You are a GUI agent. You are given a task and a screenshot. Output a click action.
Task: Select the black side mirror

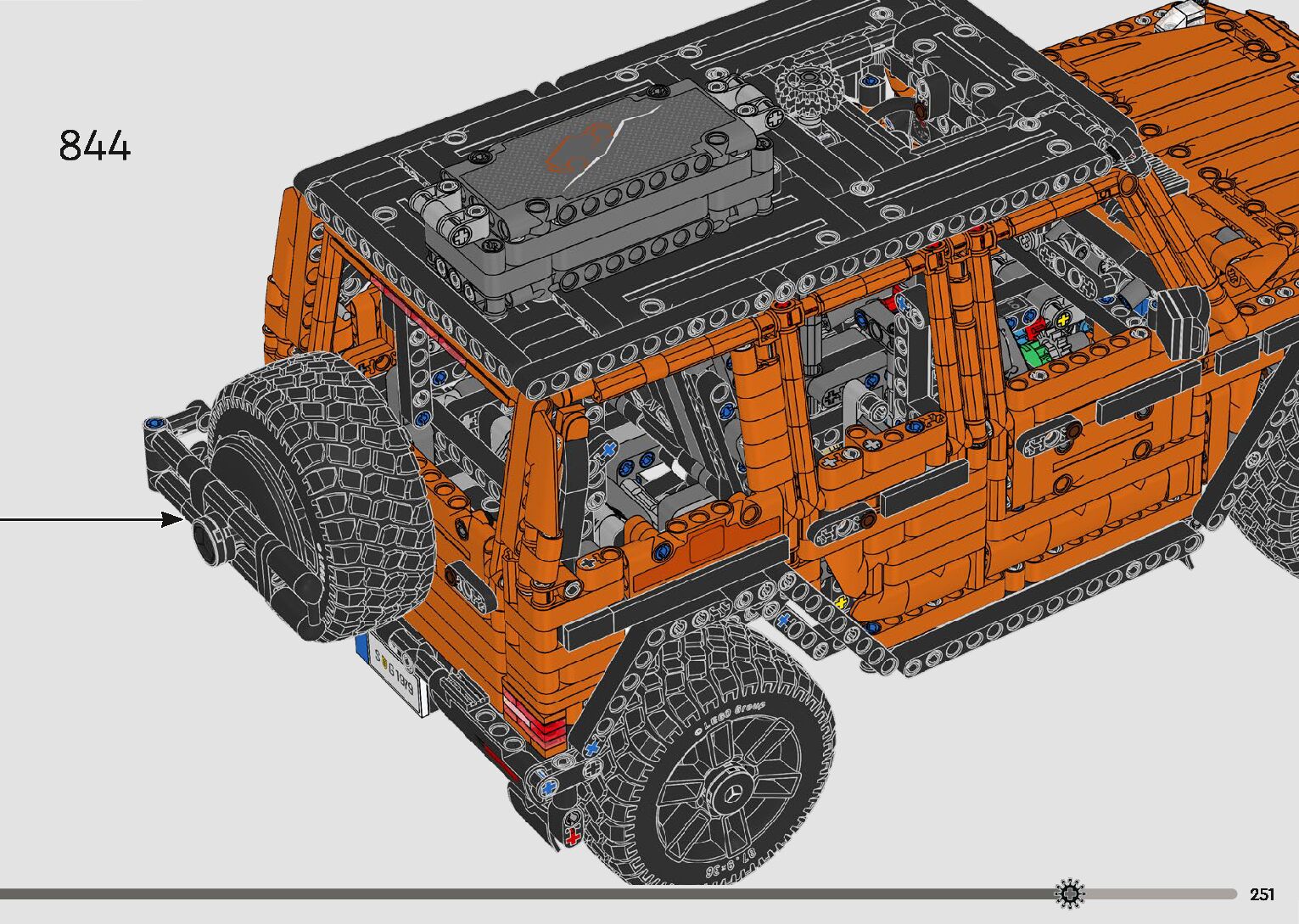[1183, 321]
